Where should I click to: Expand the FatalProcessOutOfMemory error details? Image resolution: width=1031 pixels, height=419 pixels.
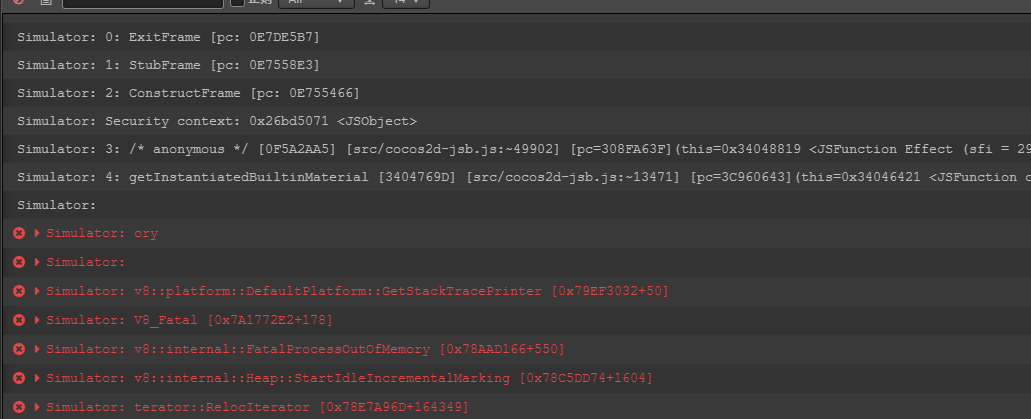(x=38, y=349)
